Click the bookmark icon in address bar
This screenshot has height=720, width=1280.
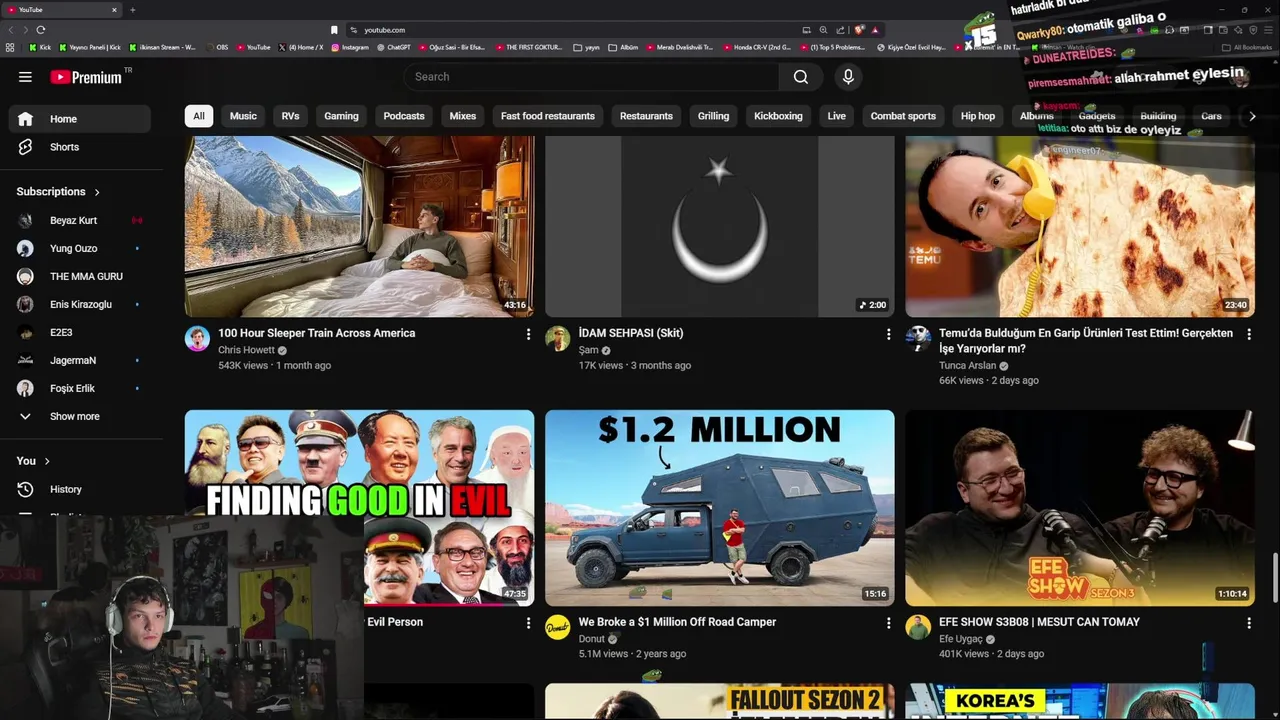tap(334, 30)
